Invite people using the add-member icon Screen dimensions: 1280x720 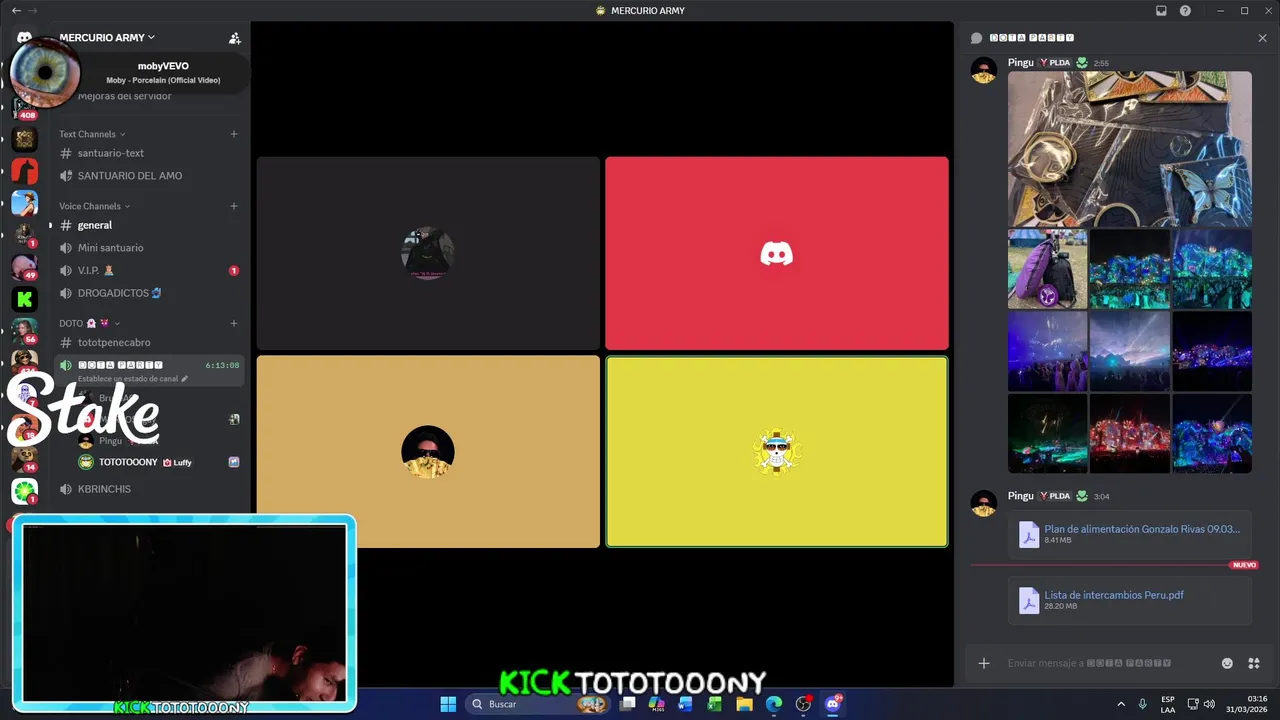coord(234,38)
